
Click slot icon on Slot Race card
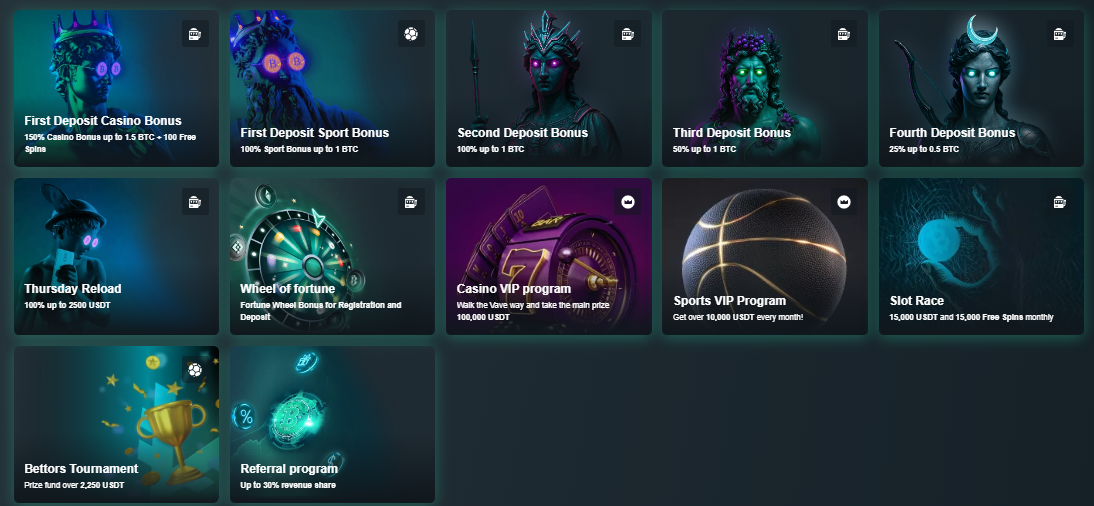[1060, 202]
